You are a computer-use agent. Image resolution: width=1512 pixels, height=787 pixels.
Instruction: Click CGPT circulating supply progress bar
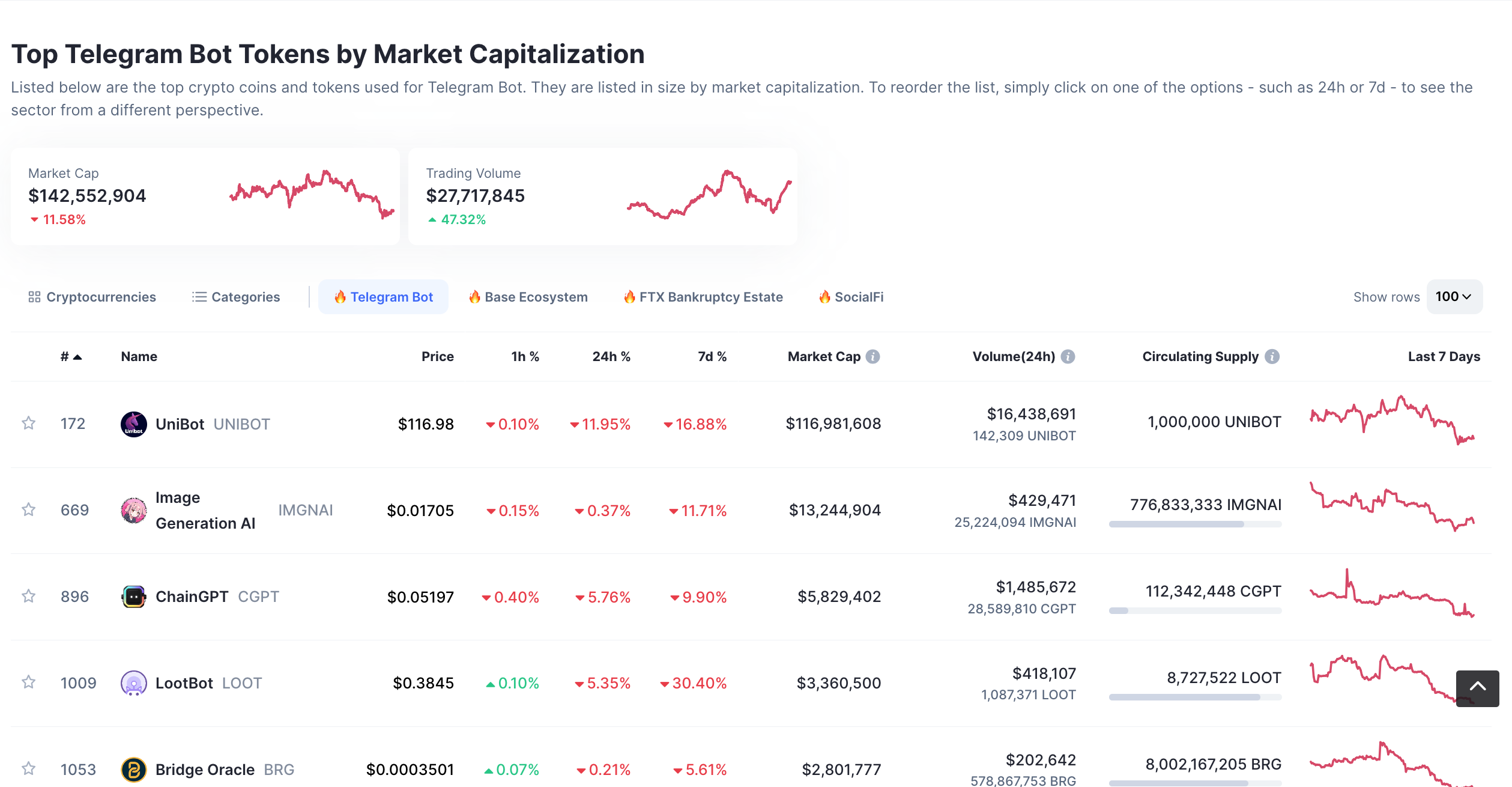click(x=1195, y=611)
